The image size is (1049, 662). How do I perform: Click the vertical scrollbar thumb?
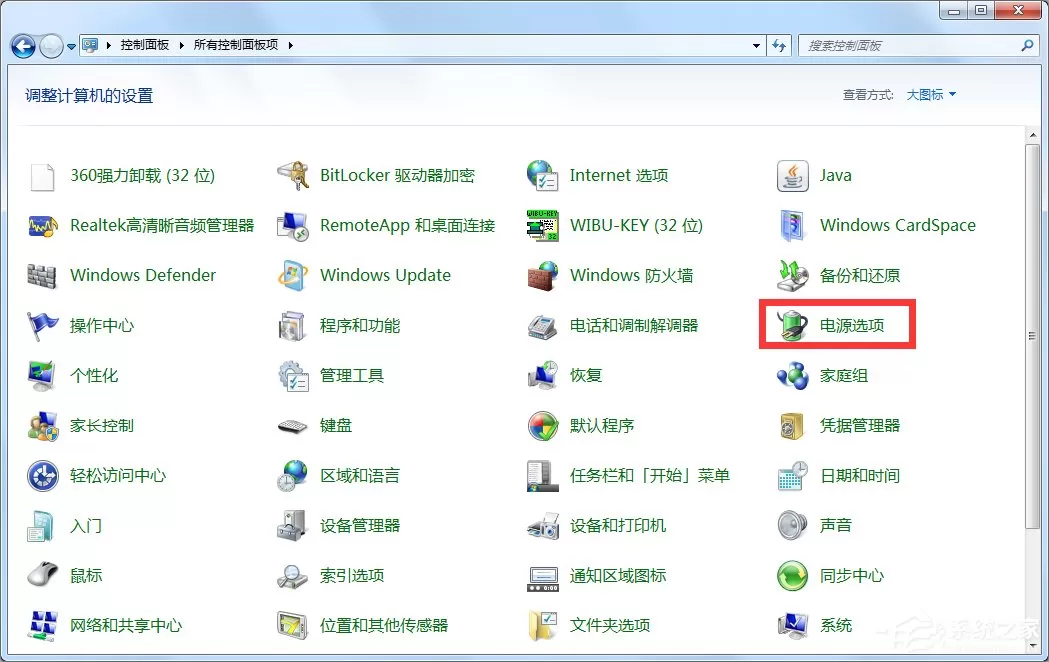click(x=1032, y=336)
